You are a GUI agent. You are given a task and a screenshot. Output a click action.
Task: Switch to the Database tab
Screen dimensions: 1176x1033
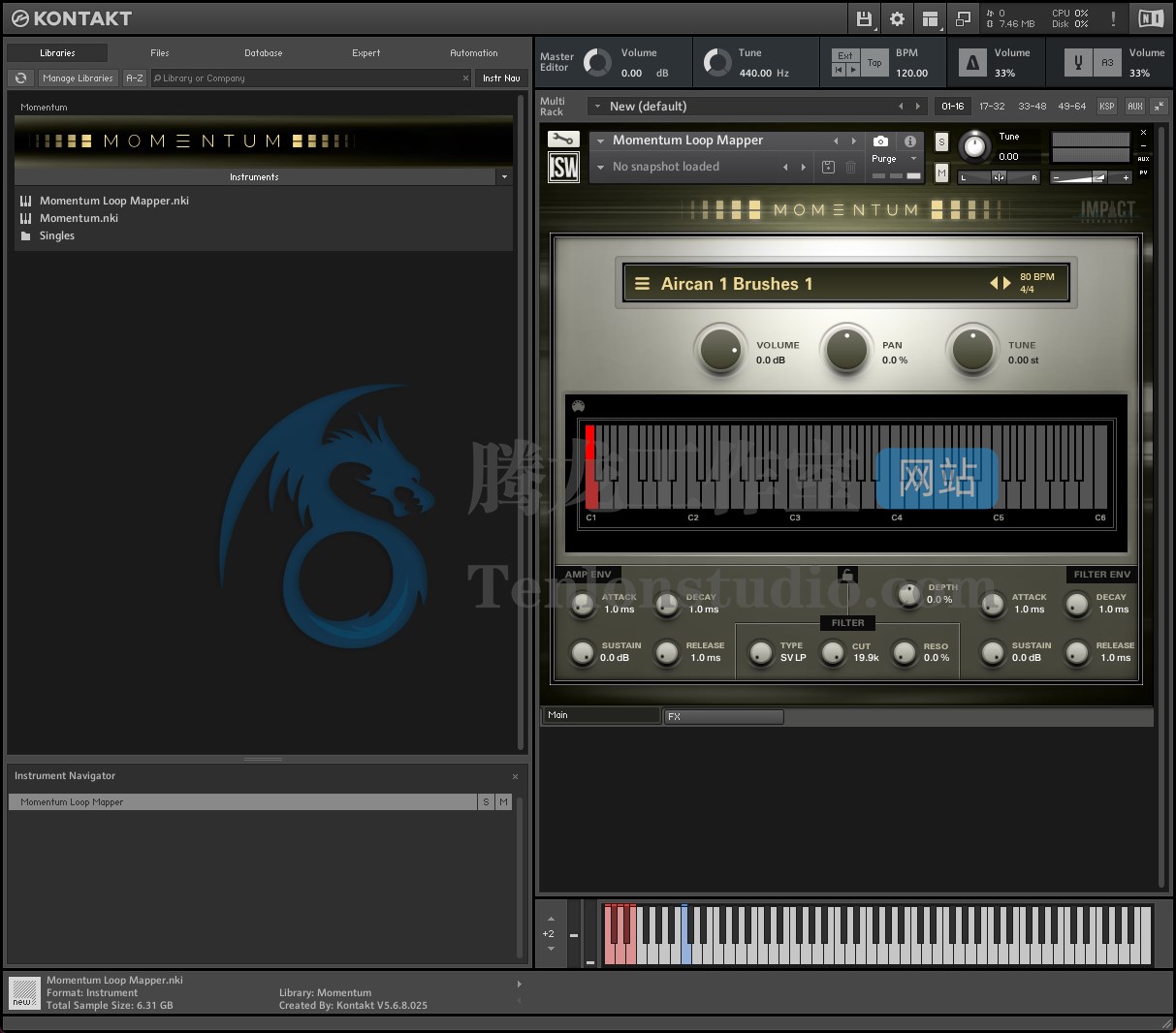click(x=263, y=53)
